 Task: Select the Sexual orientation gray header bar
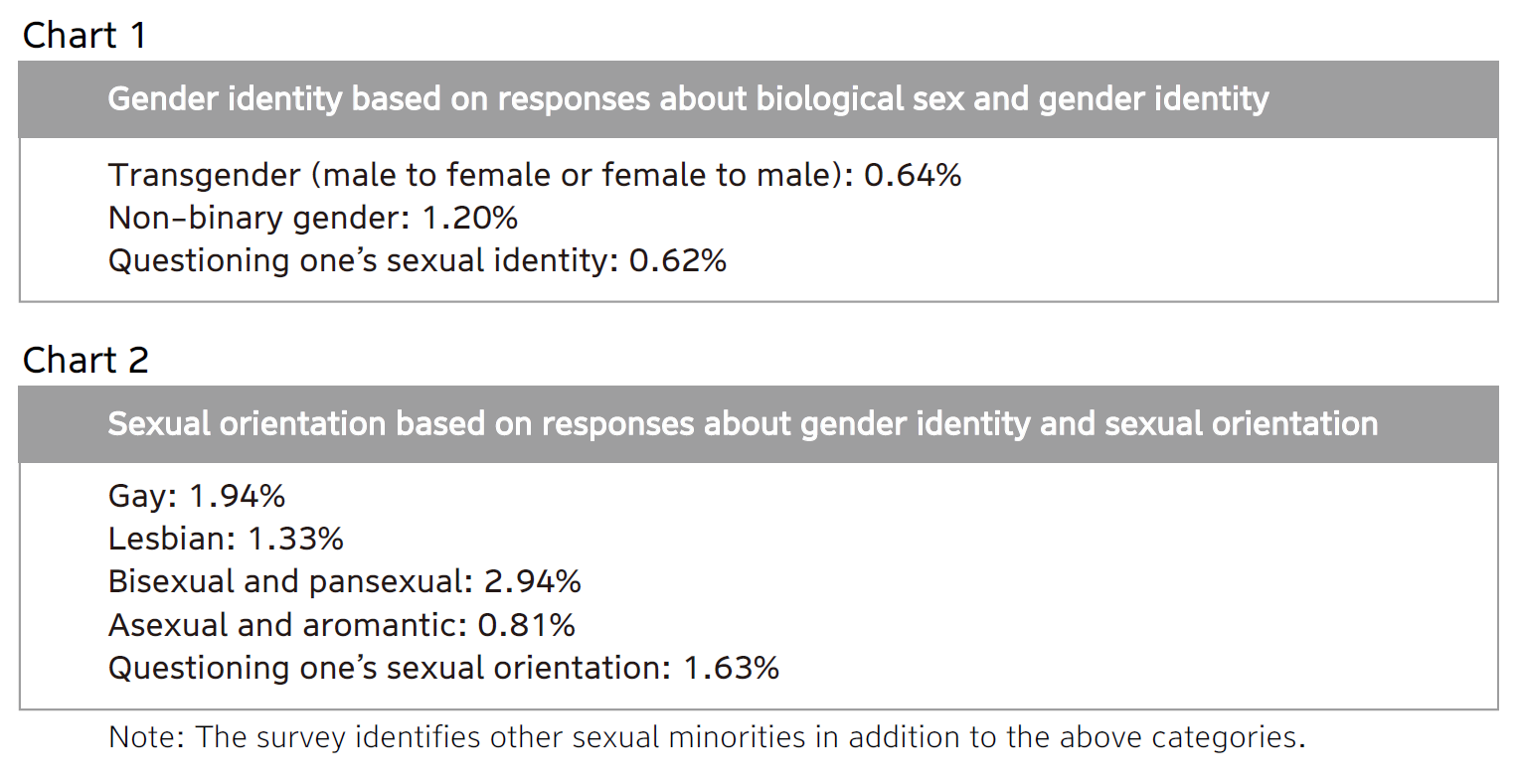(x=758, y=424)
